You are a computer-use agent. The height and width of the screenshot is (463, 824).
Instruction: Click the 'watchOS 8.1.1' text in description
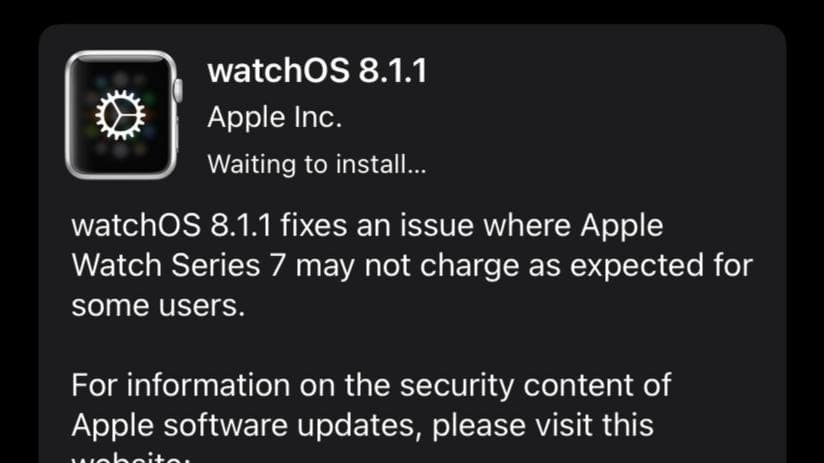171,226
